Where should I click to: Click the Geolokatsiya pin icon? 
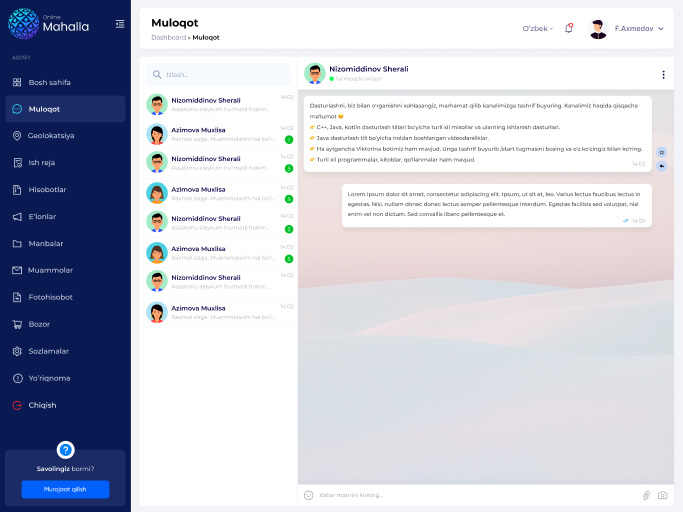pos(17,136)
